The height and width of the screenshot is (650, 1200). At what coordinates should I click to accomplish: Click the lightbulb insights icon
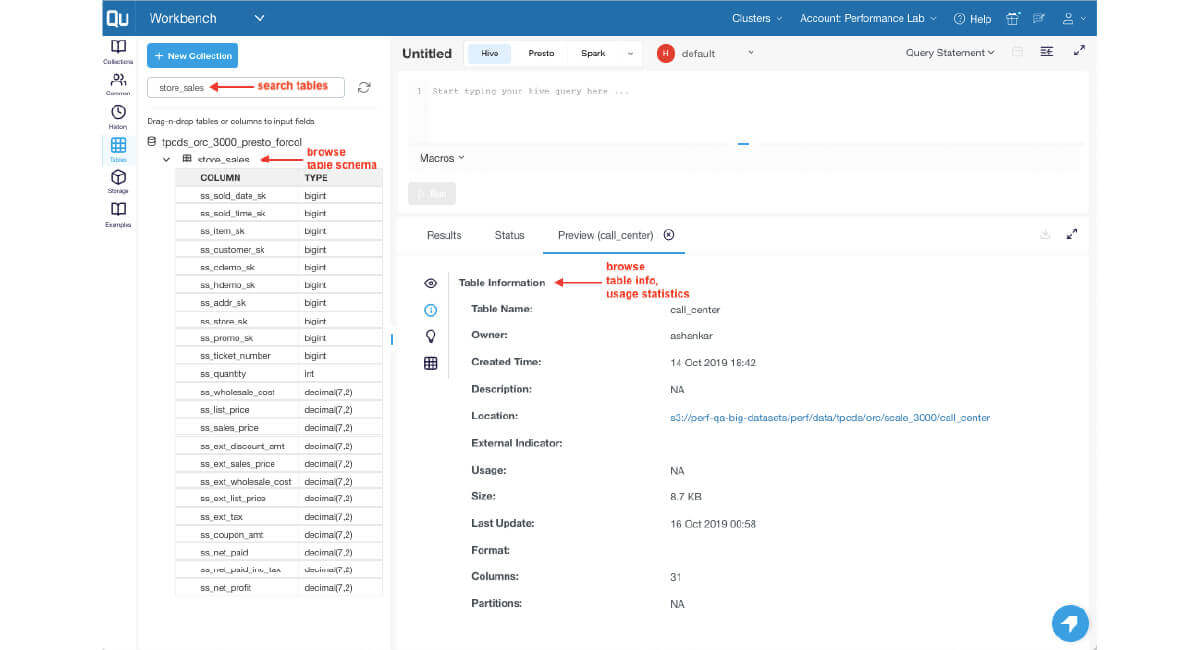pyautogui.click(x=431, y=336)
